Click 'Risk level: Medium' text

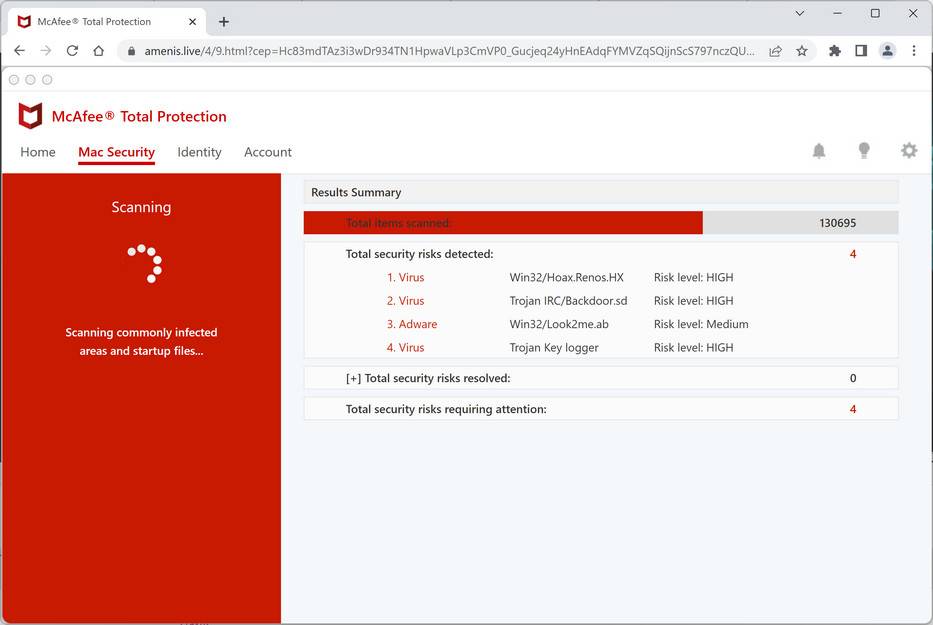(x=701, y=324)
